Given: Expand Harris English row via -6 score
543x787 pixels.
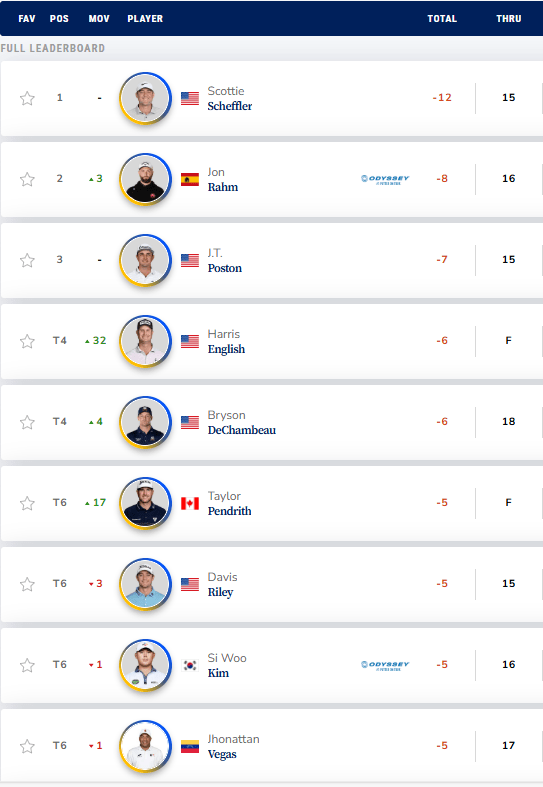Looking at the screenshot, I should pyautogui.click(x=442, y=341).
